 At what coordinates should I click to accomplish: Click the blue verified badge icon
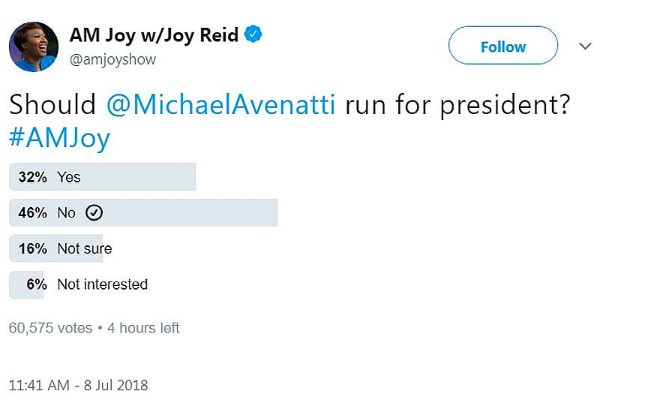tap(253, 34)
